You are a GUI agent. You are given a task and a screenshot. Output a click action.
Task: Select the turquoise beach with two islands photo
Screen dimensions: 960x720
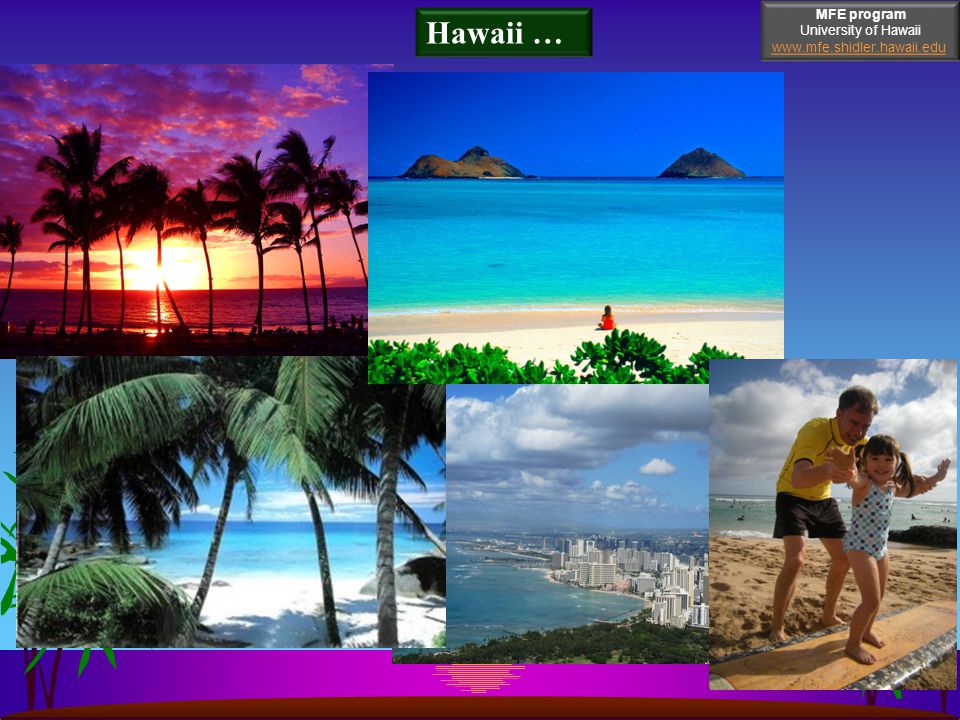point(576,228)
